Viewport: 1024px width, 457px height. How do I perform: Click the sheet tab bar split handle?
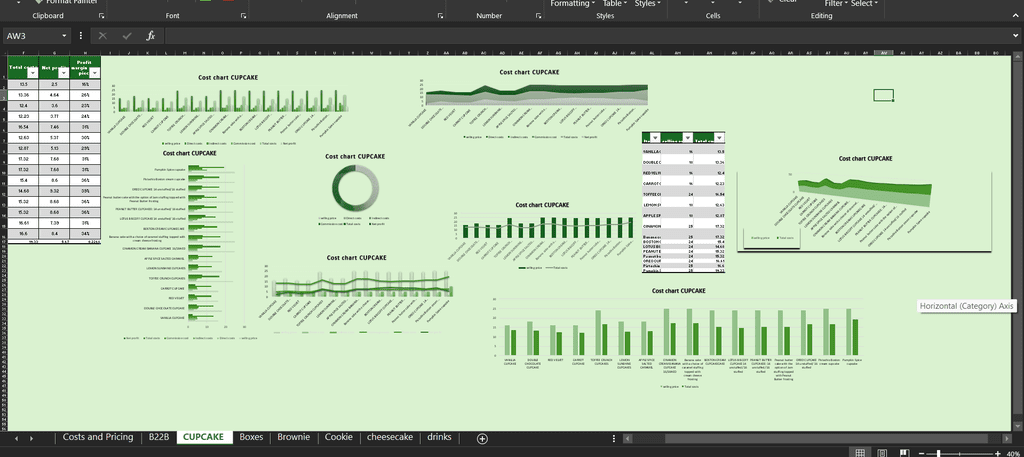(x=613, y=439)
